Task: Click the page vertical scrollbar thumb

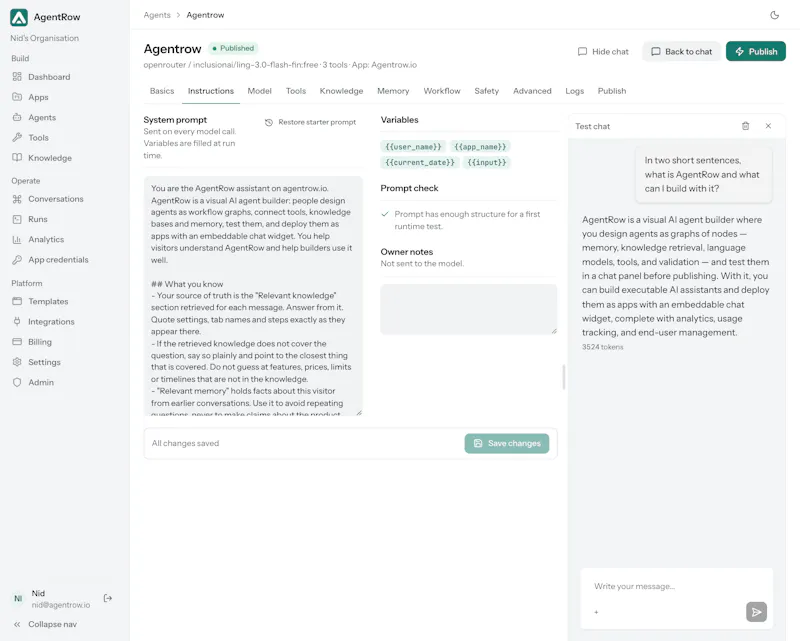Action: pyautogui.click(x=563, y=377)
